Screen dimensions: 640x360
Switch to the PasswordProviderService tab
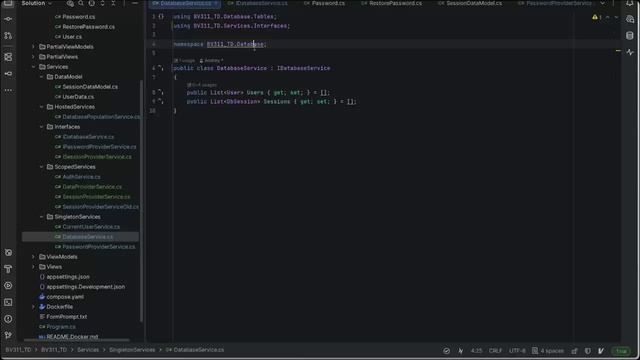[x=555, y=3]
